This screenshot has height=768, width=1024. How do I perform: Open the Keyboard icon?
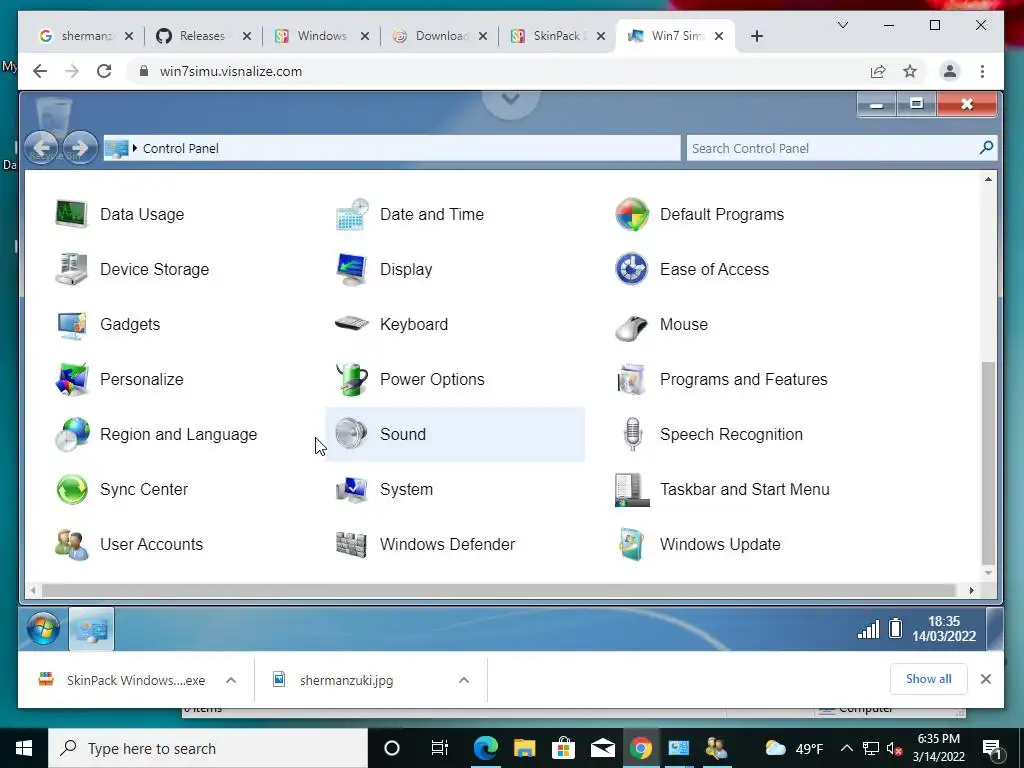tap(352, 323)
